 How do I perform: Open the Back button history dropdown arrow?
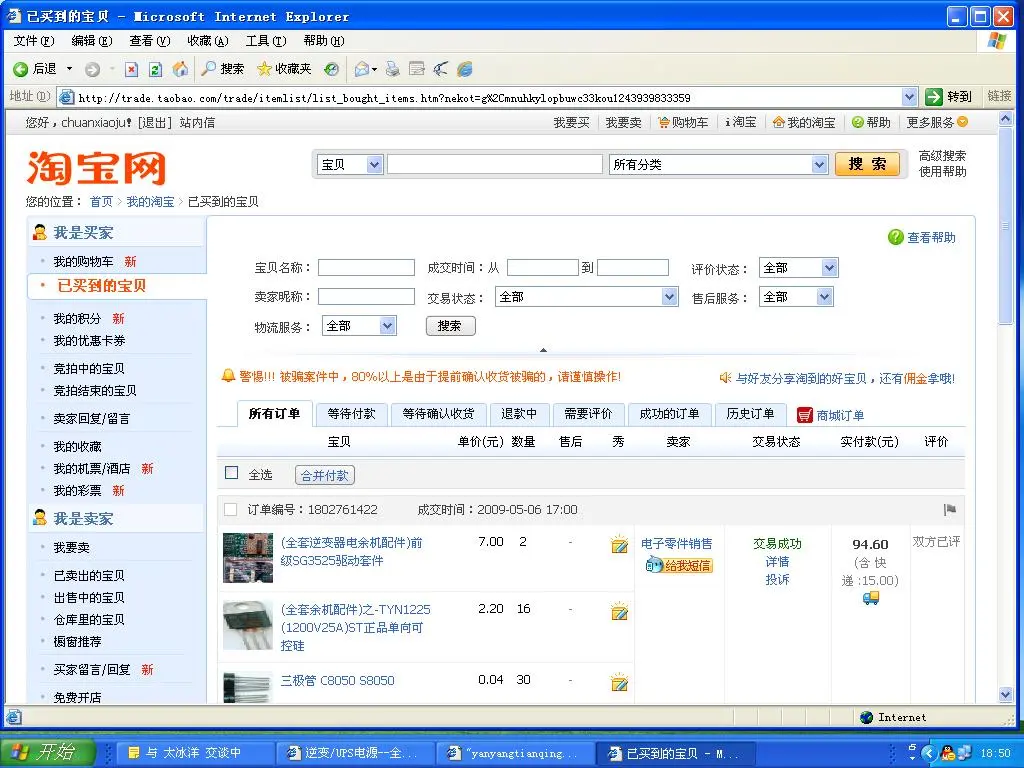[69, 69]
